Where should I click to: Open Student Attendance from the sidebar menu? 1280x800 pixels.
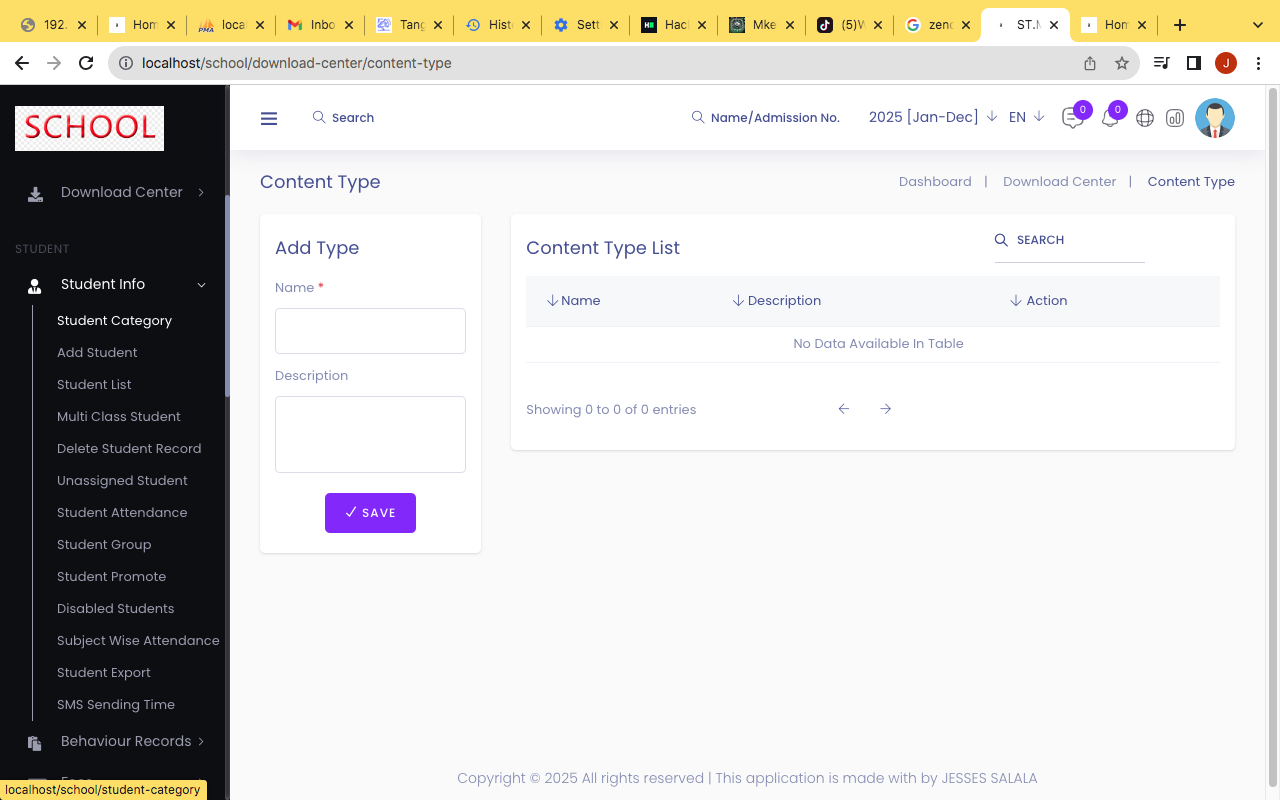(x=122, y=512)
